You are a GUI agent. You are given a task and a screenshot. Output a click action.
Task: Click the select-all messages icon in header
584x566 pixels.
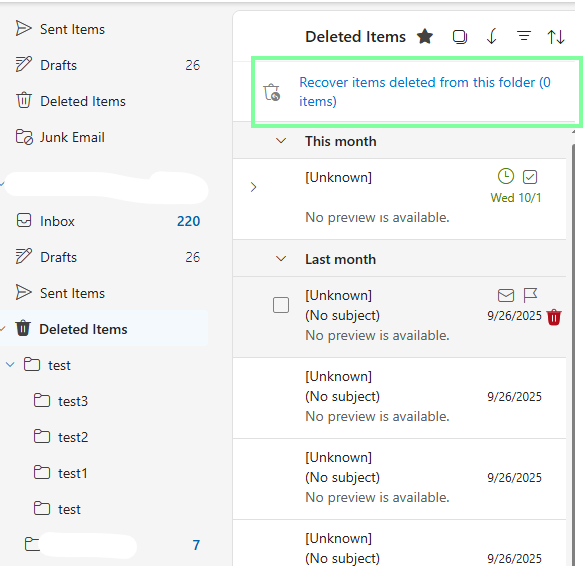460,37
